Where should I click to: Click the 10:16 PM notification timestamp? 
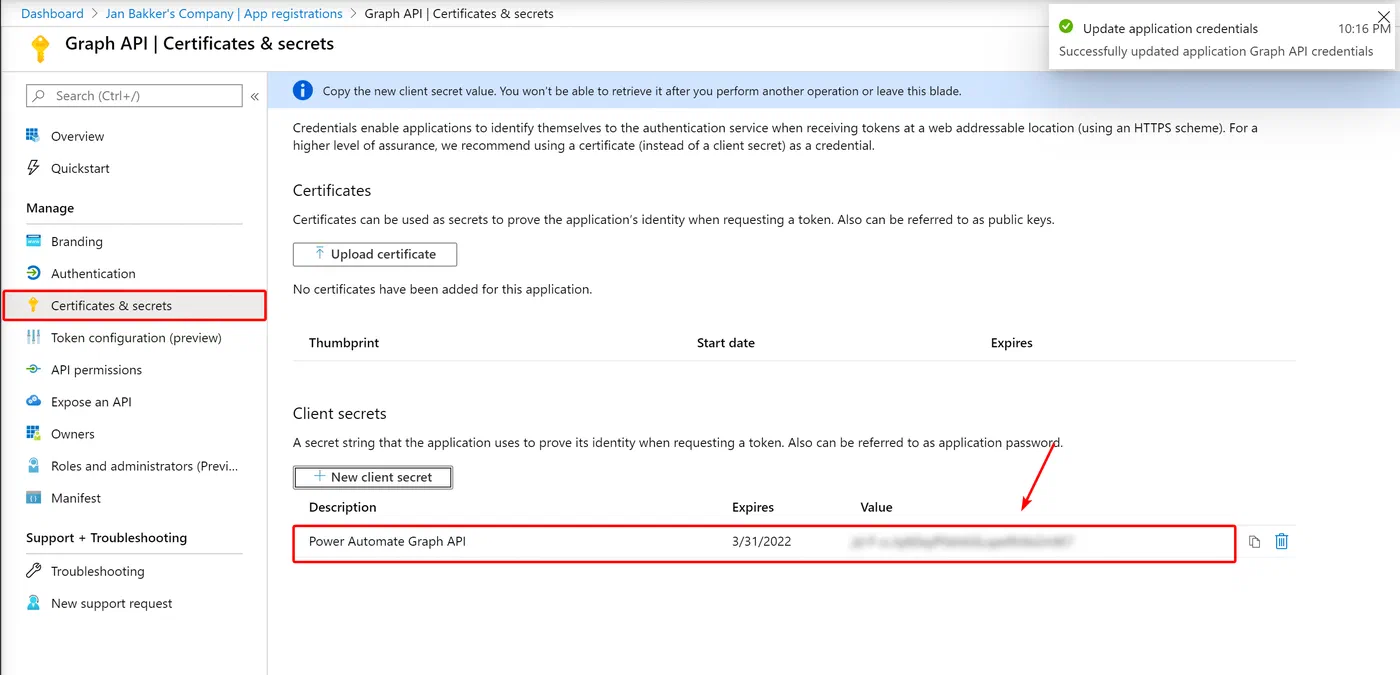1364,28
